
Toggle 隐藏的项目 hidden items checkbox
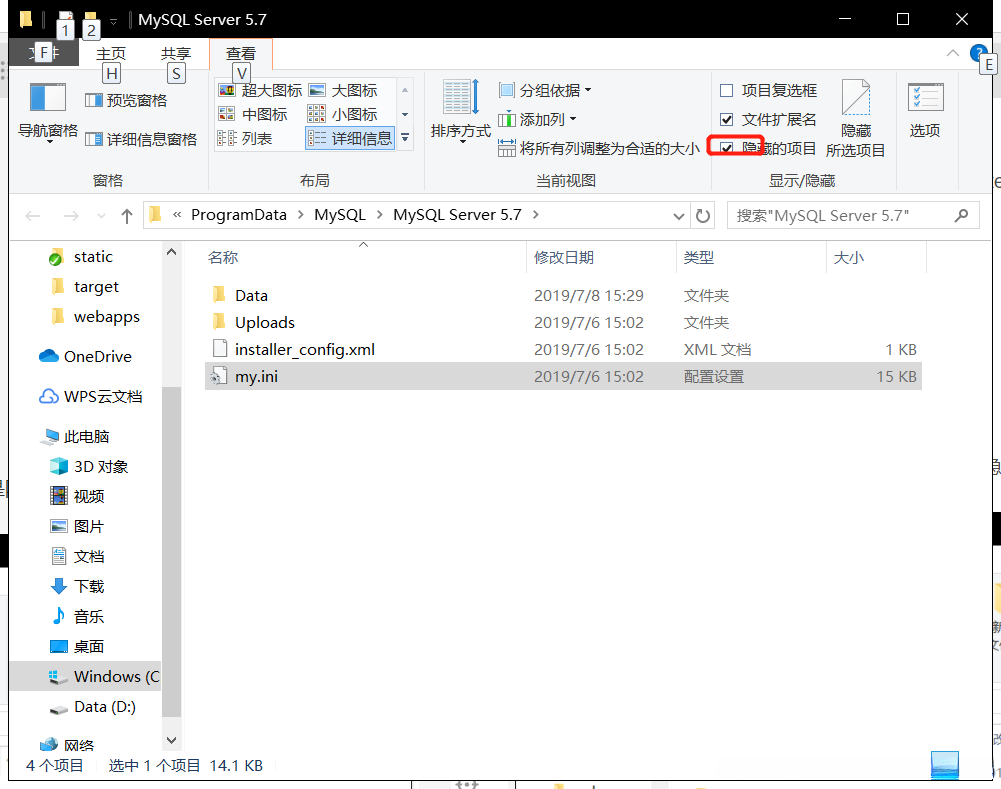[x=726, y=148]
